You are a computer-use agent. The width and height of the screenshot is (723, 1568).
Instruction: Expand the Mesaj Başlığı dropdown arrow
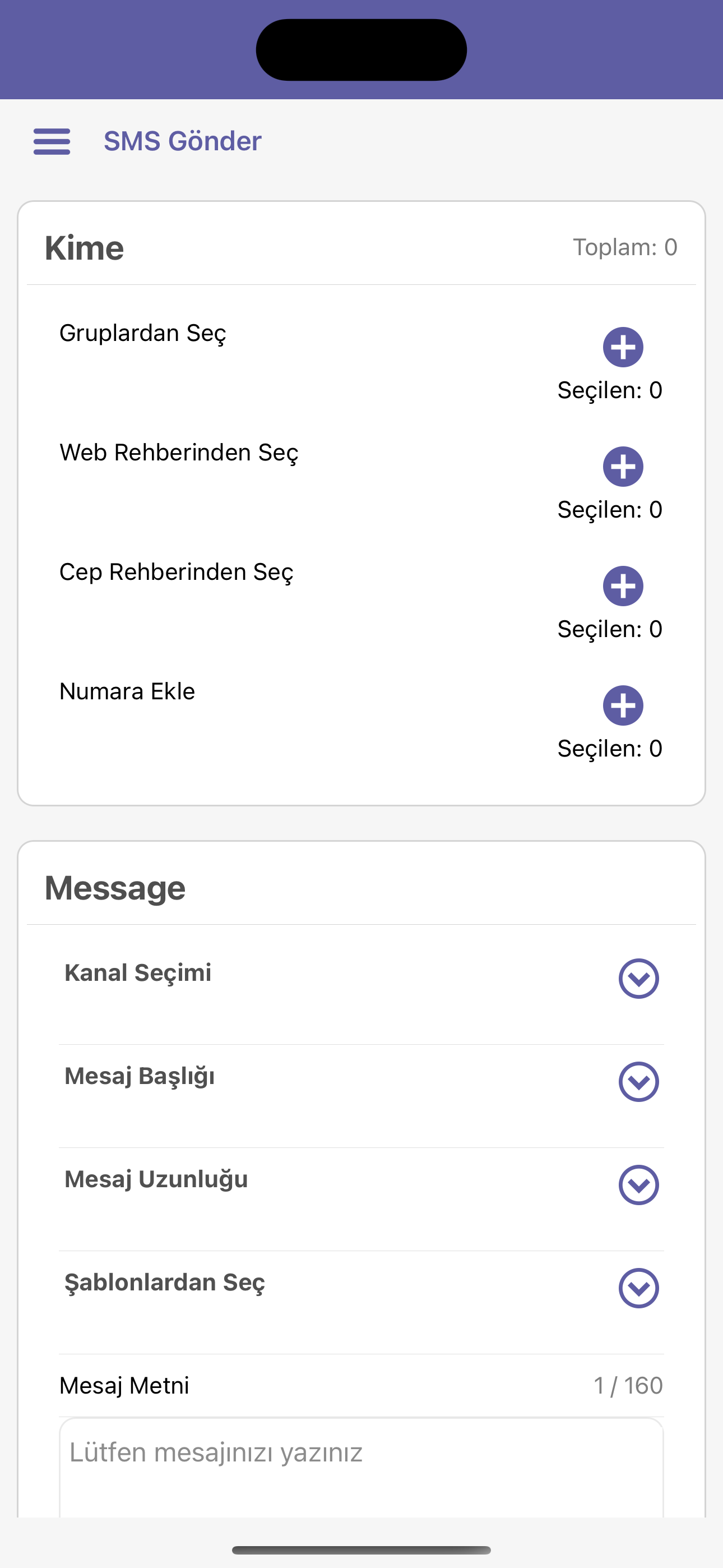(x=638, y=1082)
